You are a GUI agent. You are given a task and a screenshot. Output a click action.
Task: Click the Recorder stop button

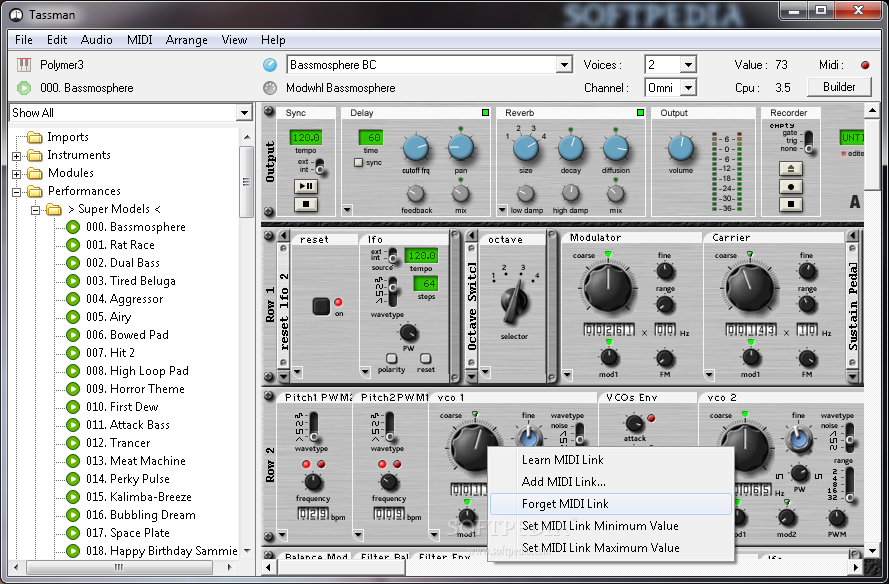pyautogui.click(x=791, y=204)
